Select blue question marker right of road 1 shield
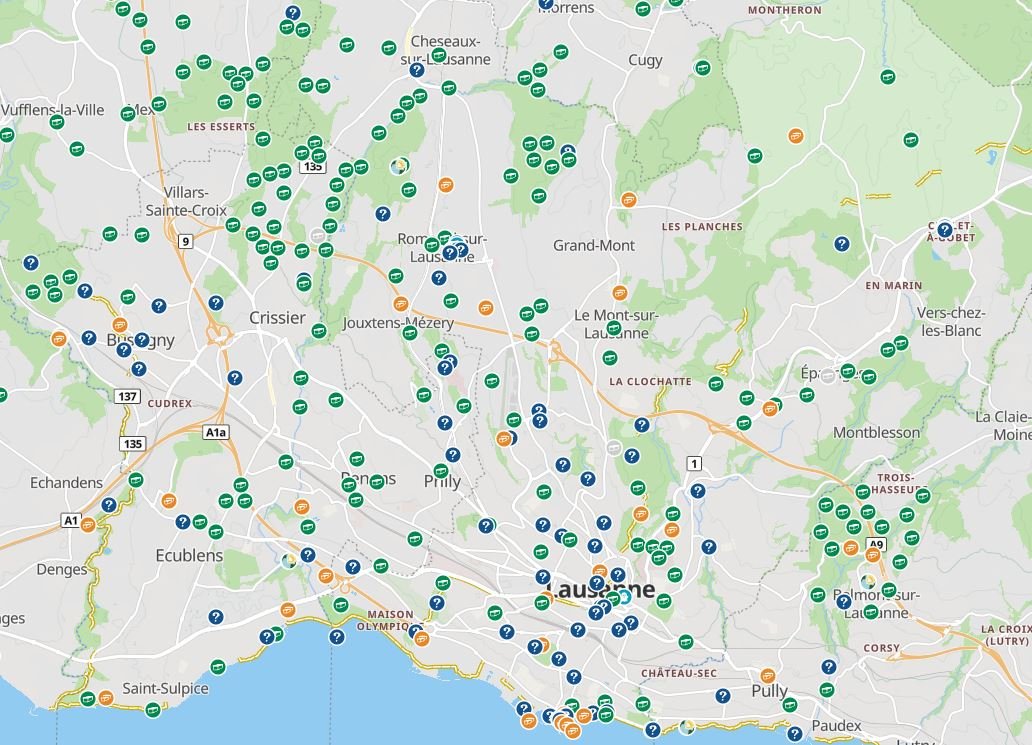 [698, 490]
